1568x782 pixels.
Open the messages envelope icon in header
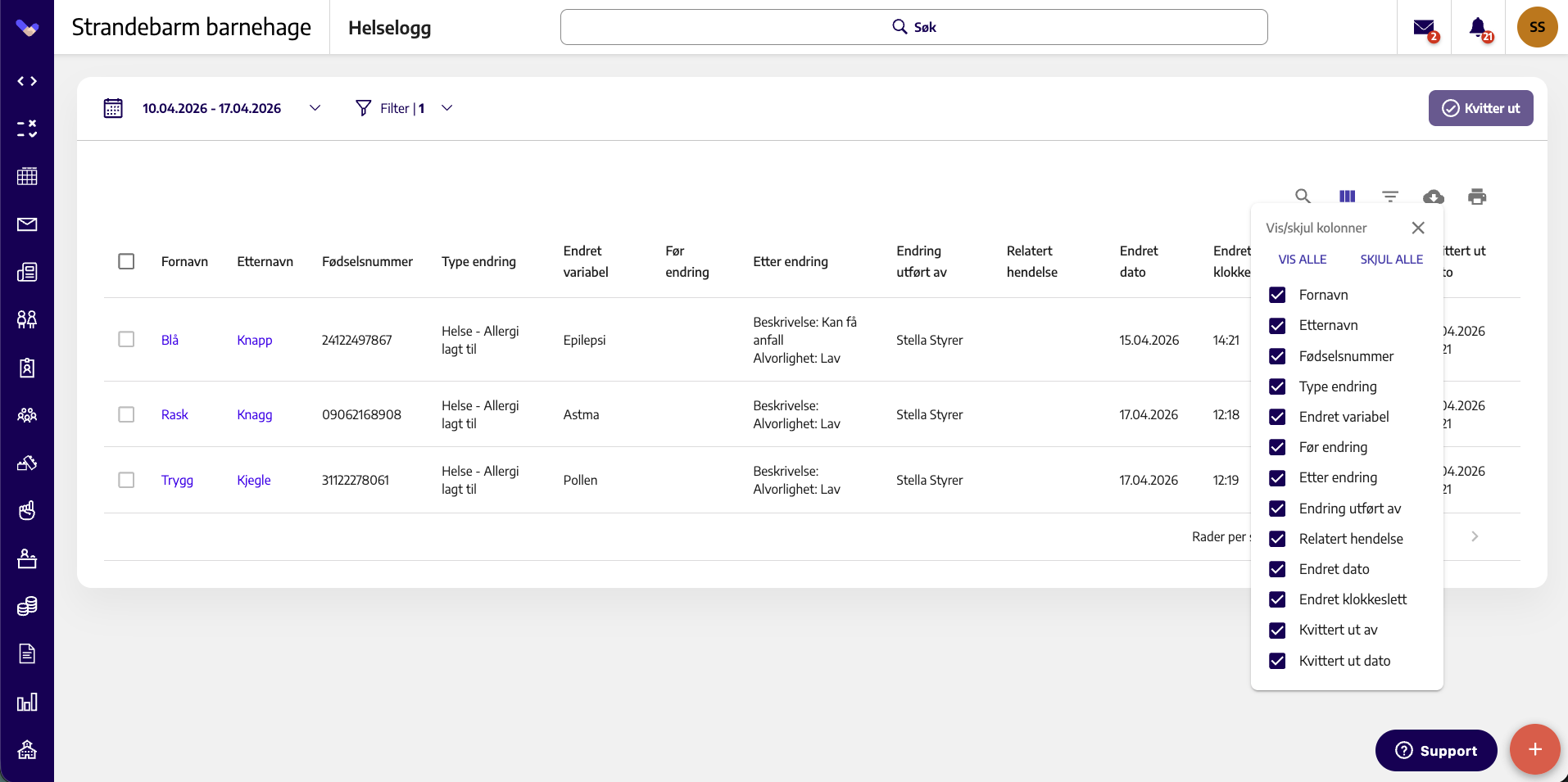pos(1424,28)
